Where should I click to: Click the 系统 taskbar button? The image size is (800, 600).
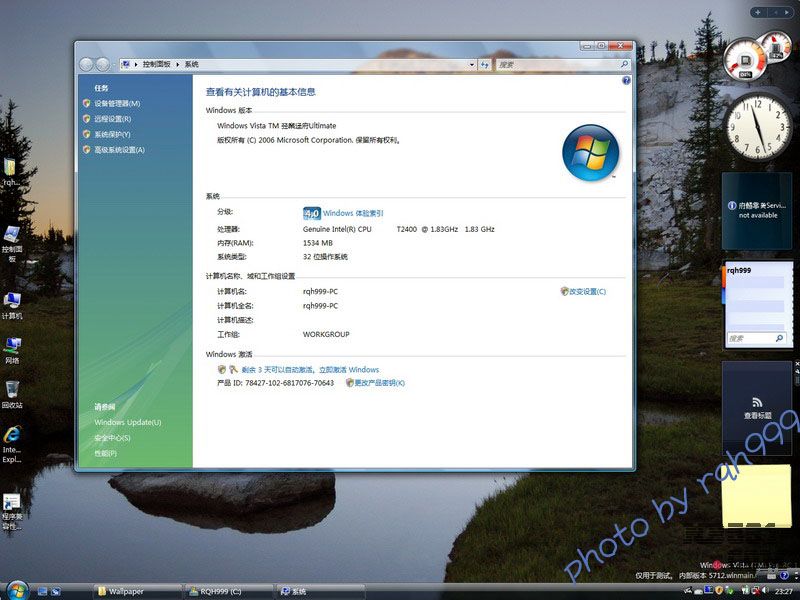319,591
